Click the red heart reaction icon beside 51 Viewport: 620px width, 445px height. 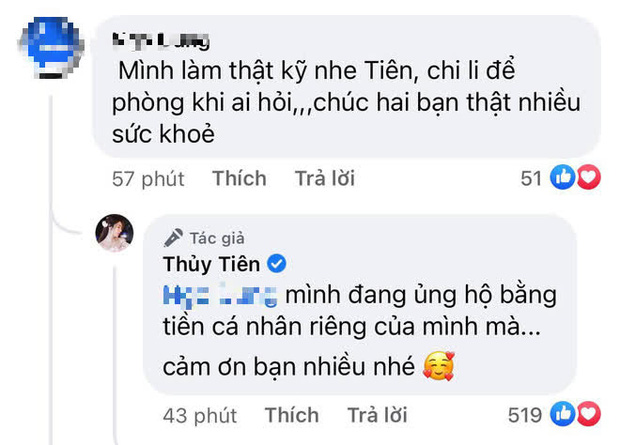[587, 179]
